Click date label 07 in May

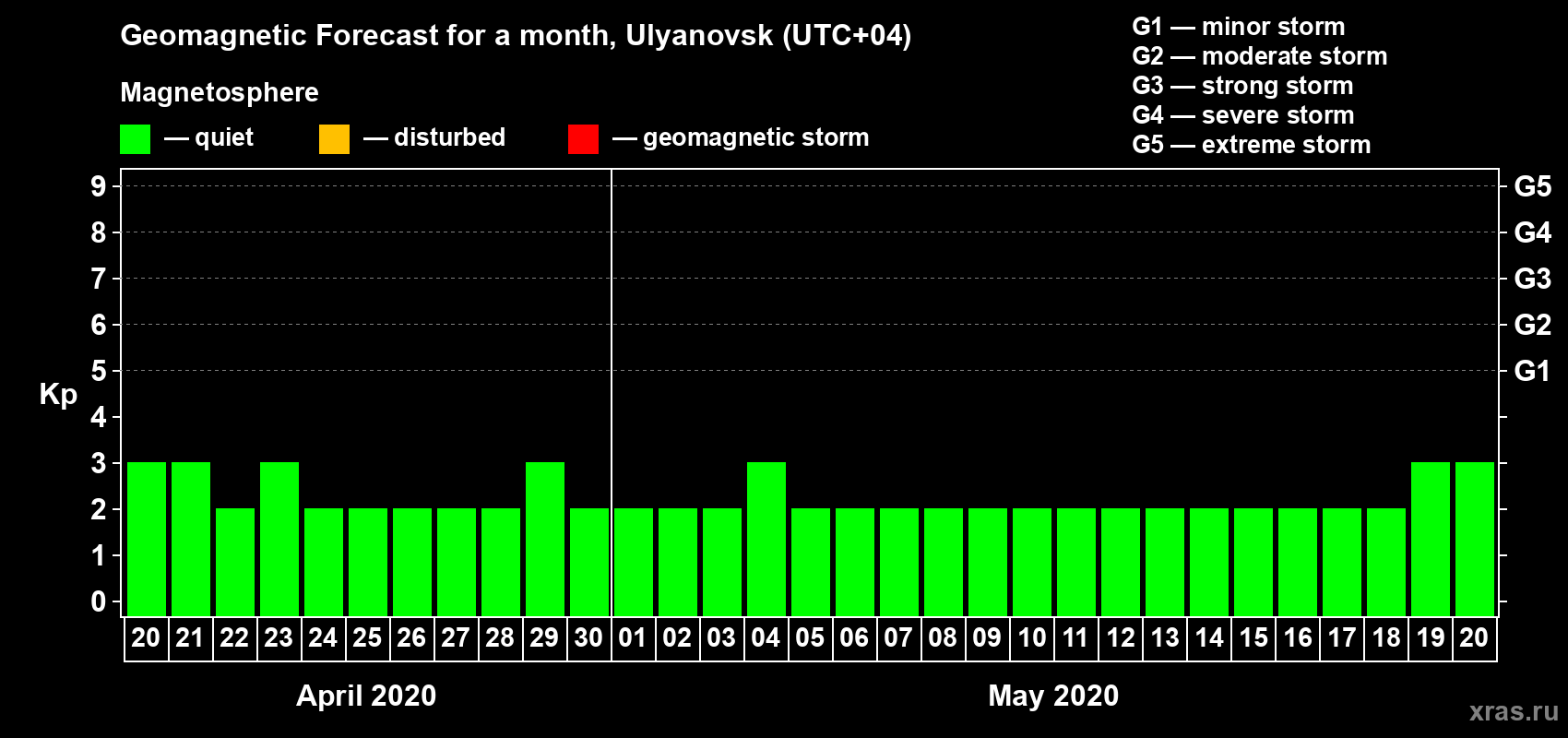pos(898,637)
